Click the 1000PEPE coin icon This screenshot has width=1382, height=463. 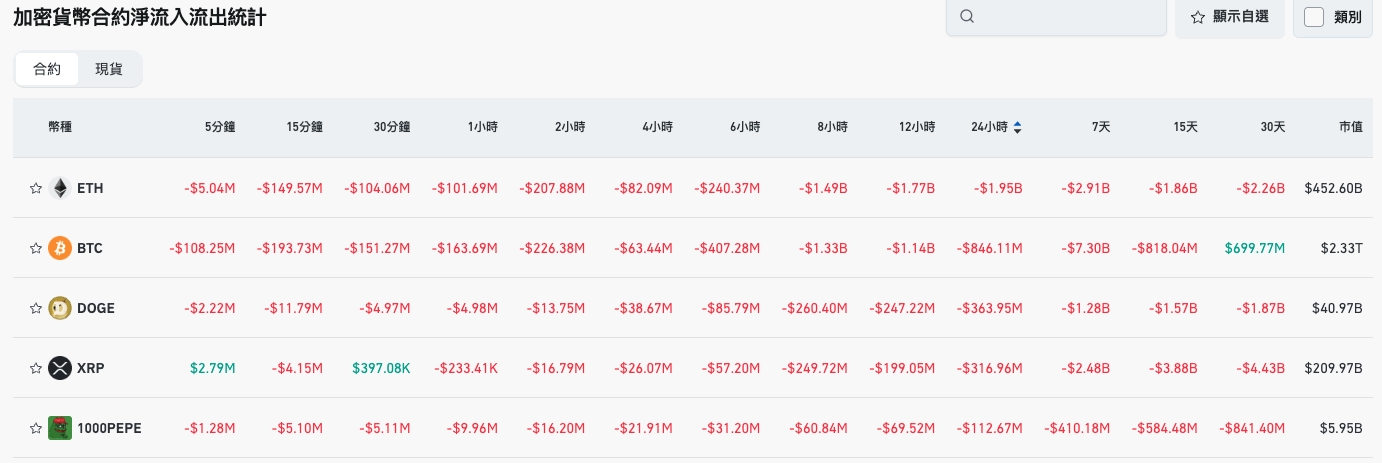(60, 428)
